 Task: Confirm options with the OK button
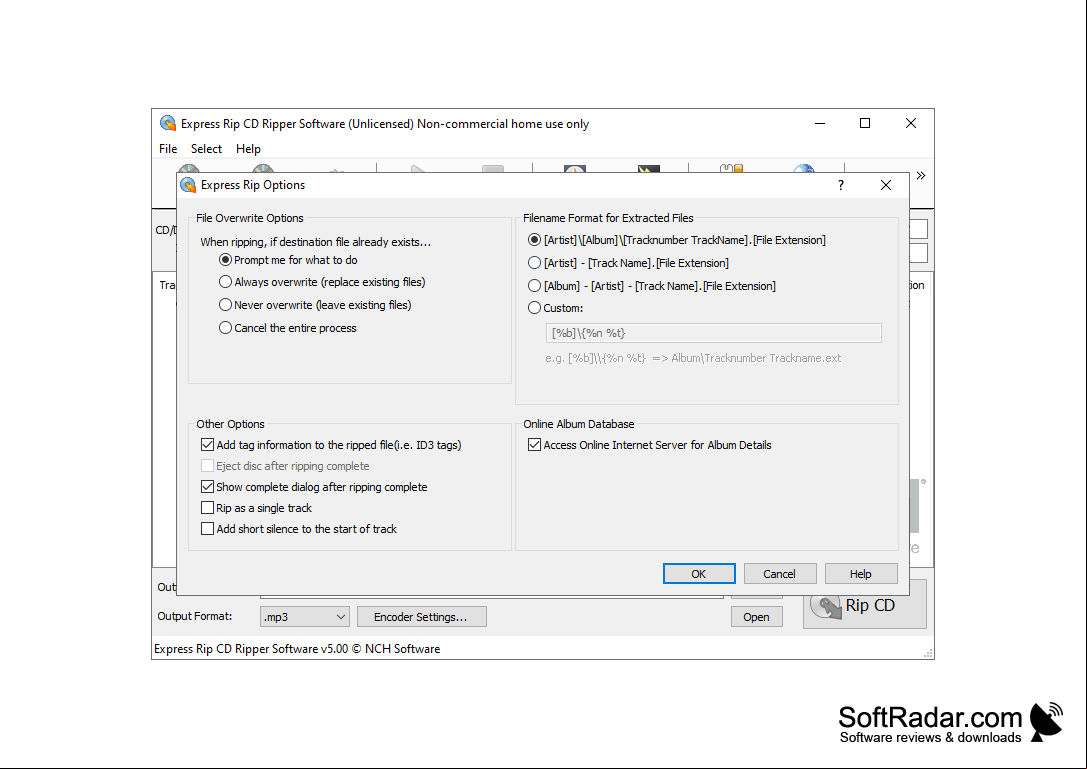(x=699, y=574)
